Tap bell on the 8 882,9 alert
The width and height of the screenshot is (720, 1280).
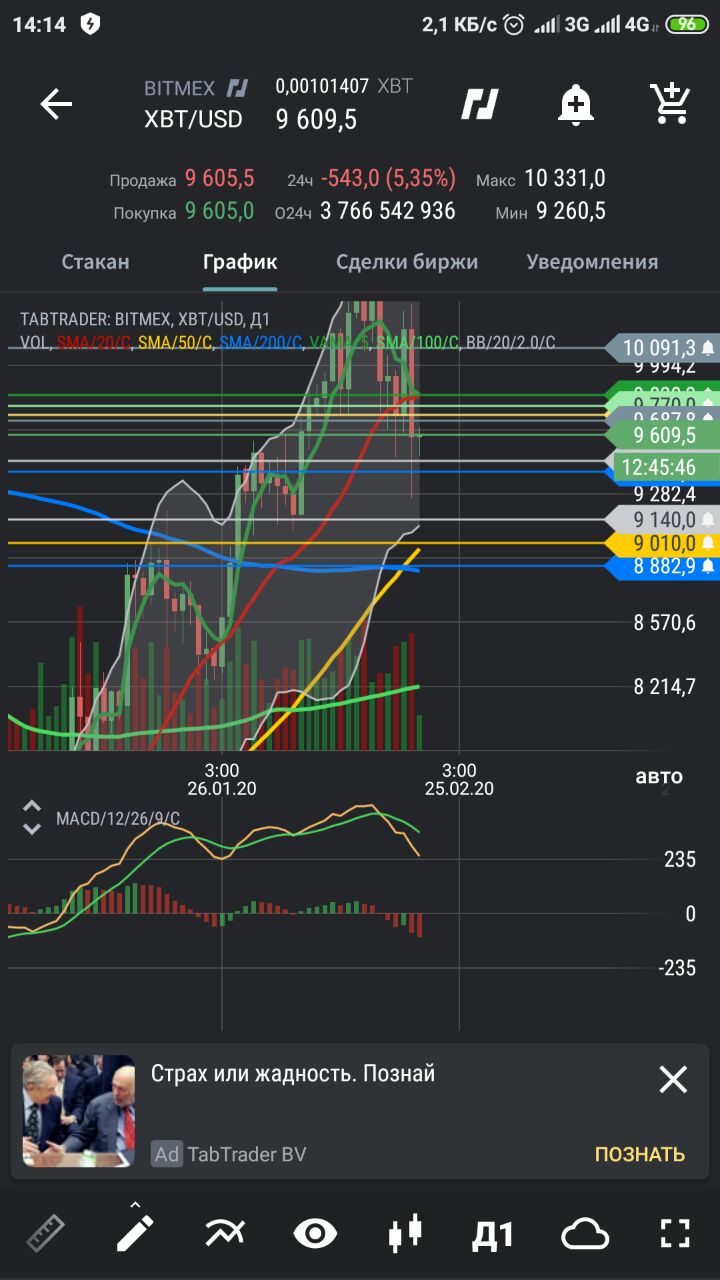point(708,566)
